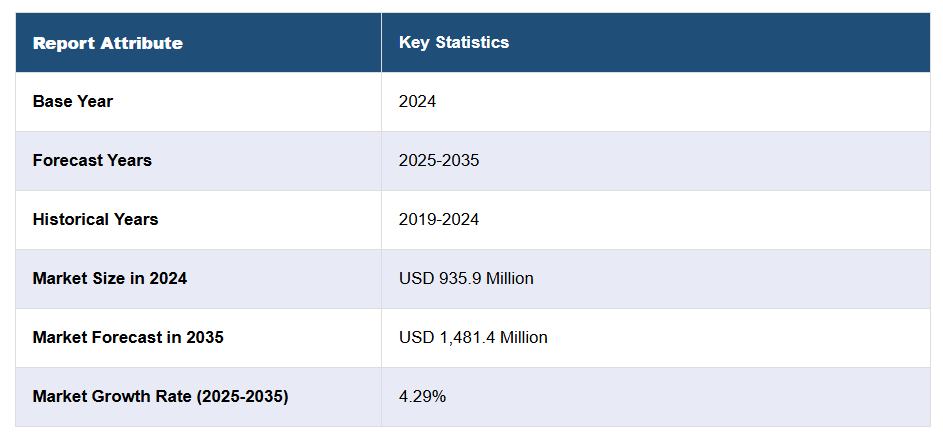Click the 2025-2035 forecast years value
This screenshot has width=943, height=440.
[x=439, y=160]
